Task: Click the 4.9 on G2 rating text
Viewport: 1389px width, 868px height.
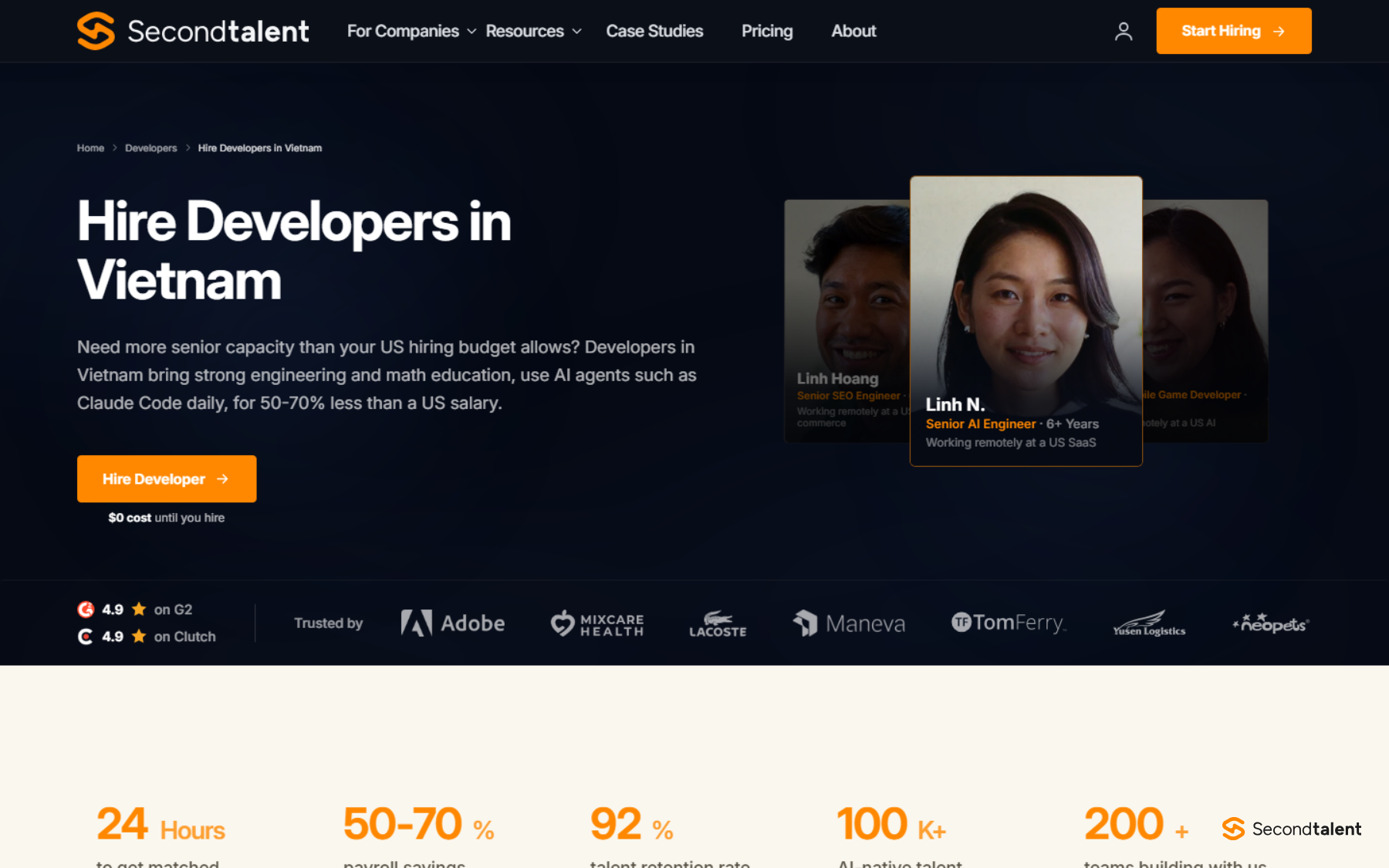Action: pos(147,610)
